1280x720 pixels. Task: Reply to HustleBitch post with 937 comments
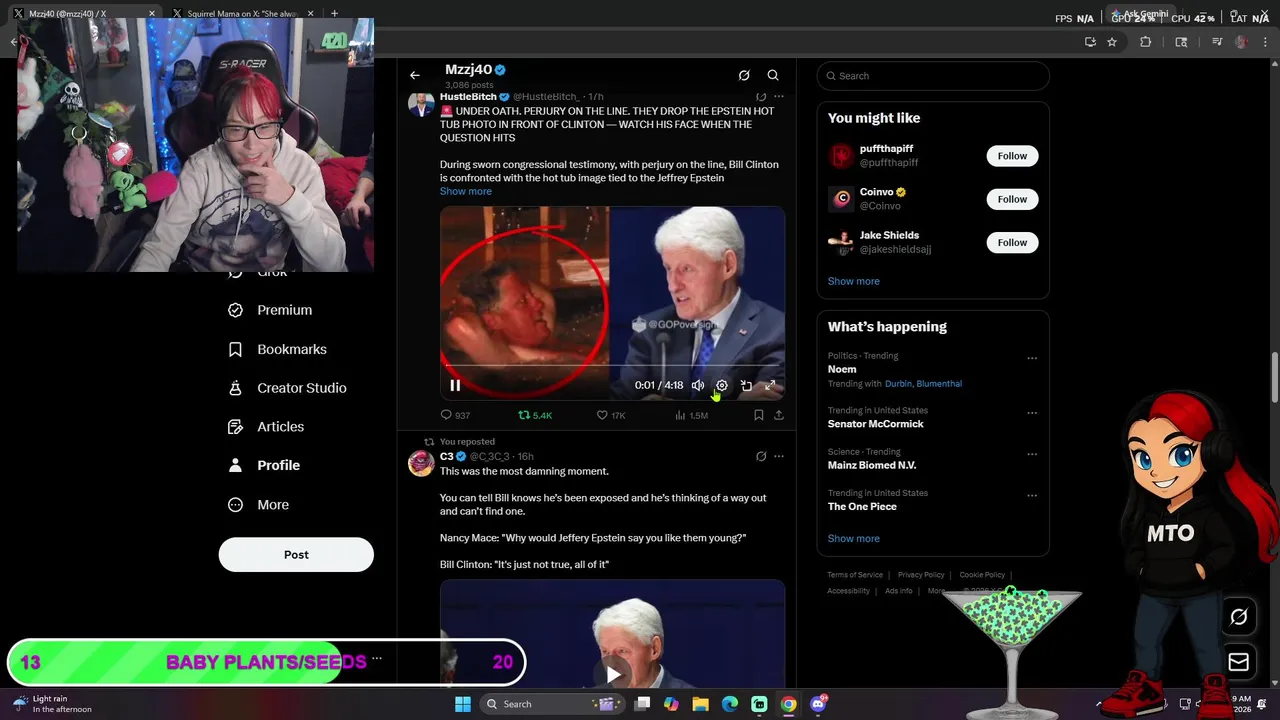tap(455, 415)
